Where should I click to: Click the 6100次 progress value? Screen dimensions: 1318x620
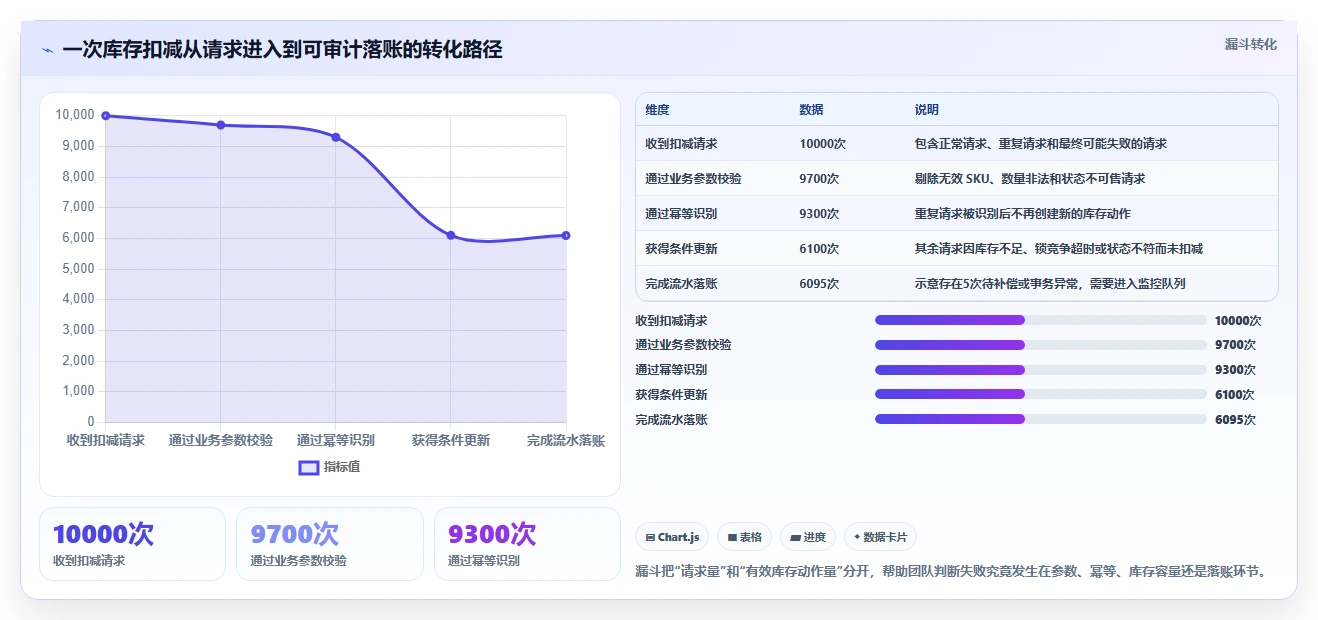(1235, 395)
